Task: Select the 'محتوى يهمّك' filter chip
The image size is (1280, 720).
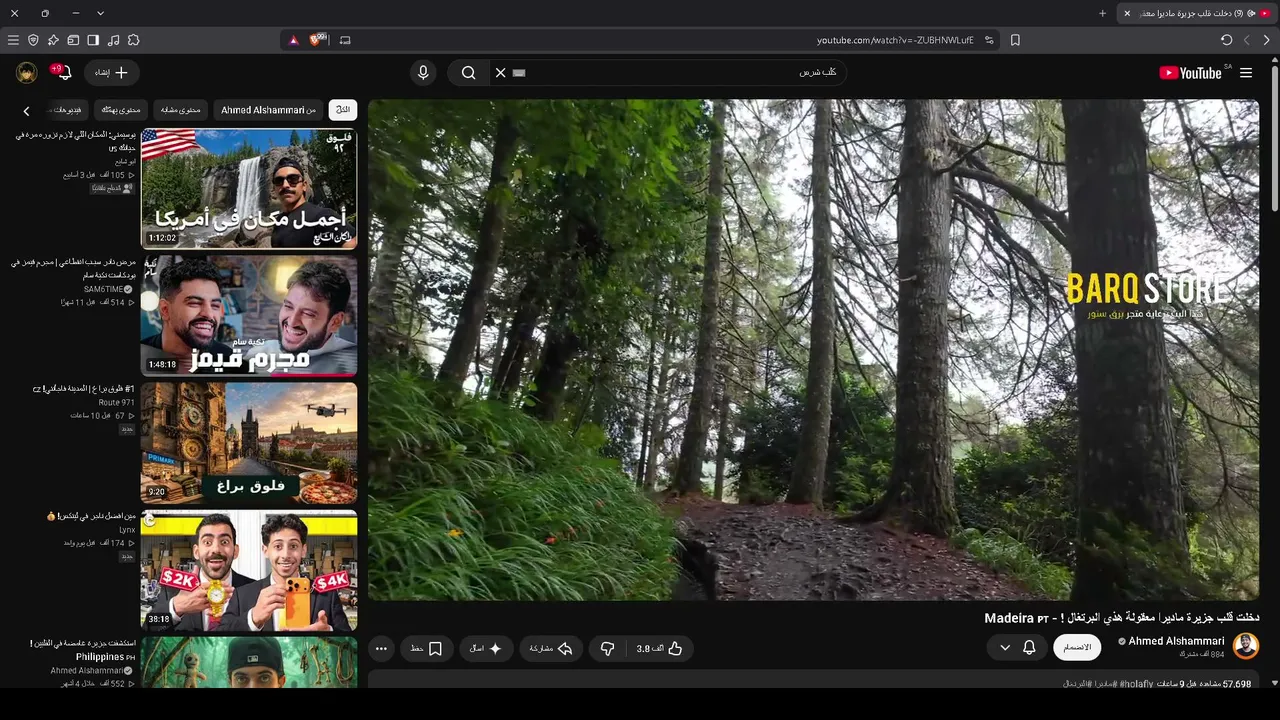Action: coord(121,110)
